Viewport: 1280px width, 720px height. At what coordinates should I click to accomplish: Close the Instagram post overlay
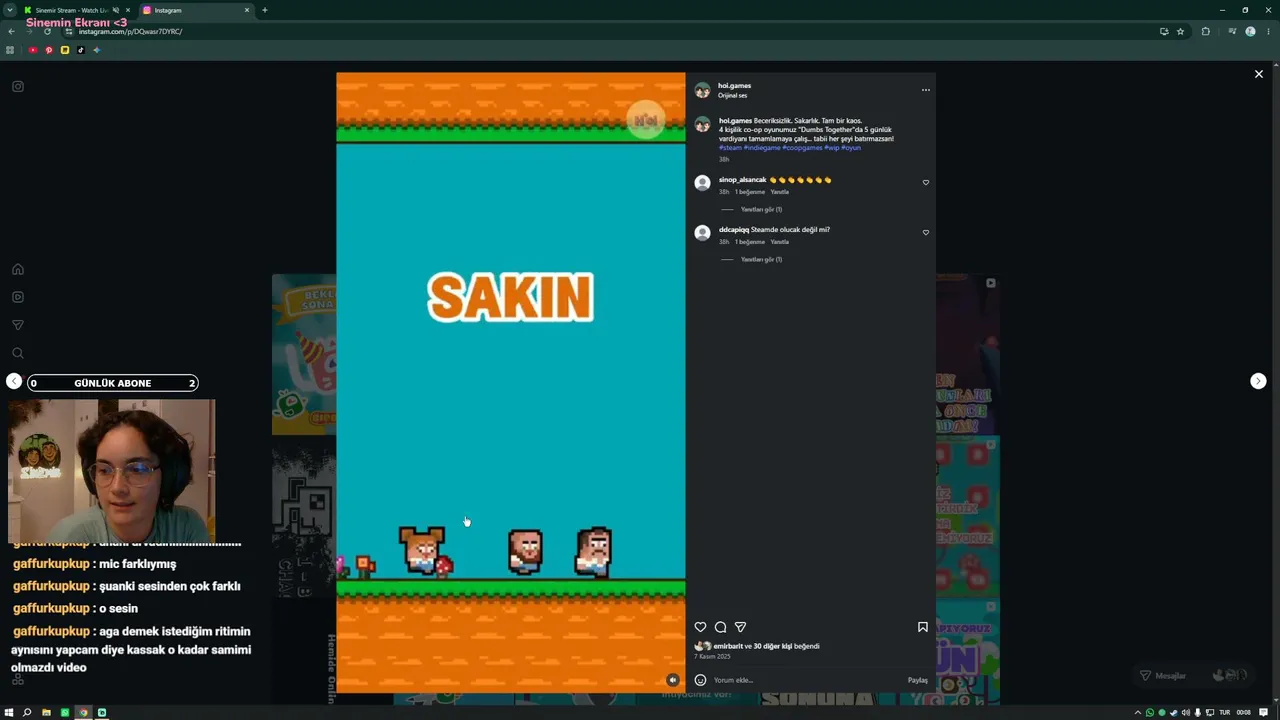click(x=1259, y=74)
